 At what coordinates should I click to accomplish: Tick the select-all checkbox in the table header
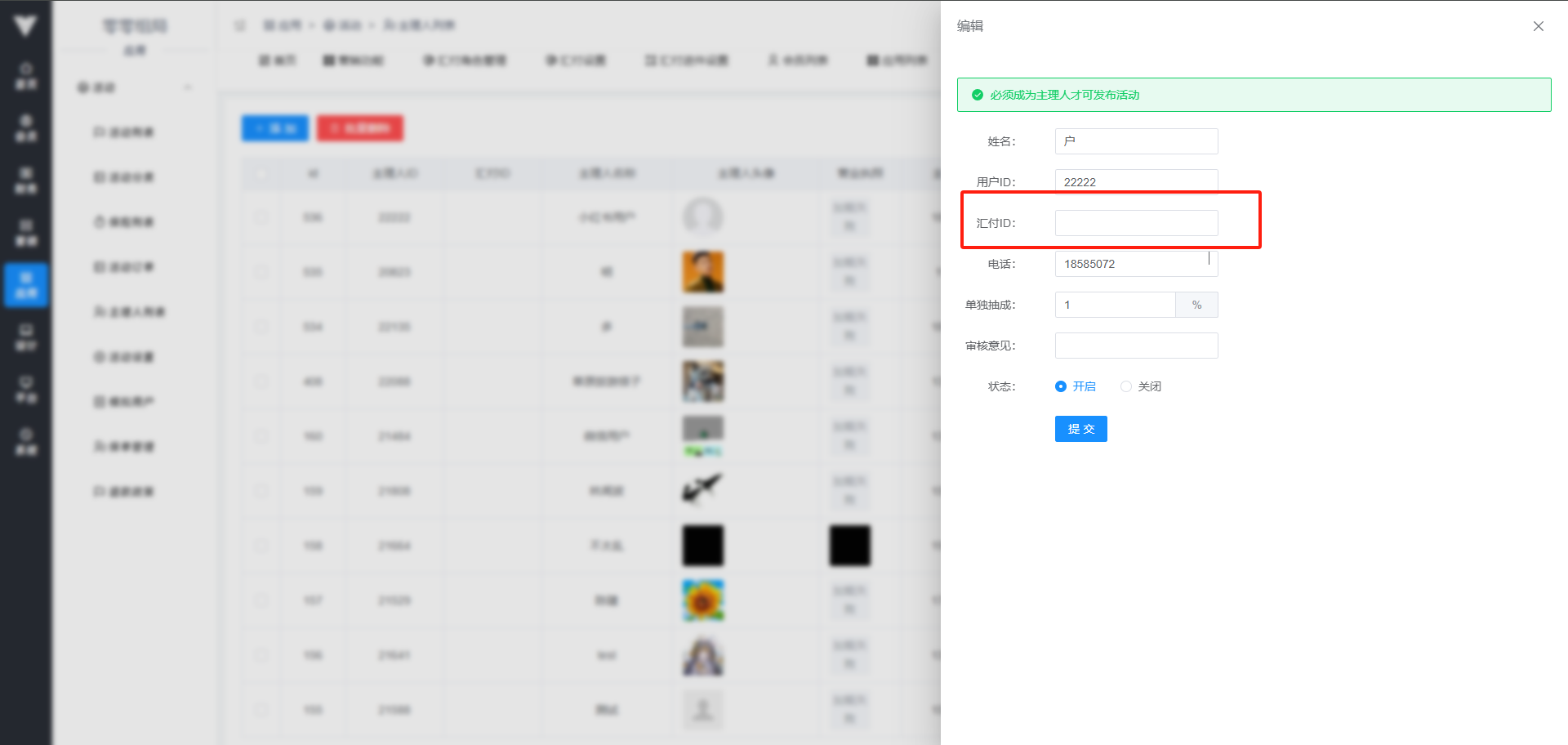tap(261, 173)
